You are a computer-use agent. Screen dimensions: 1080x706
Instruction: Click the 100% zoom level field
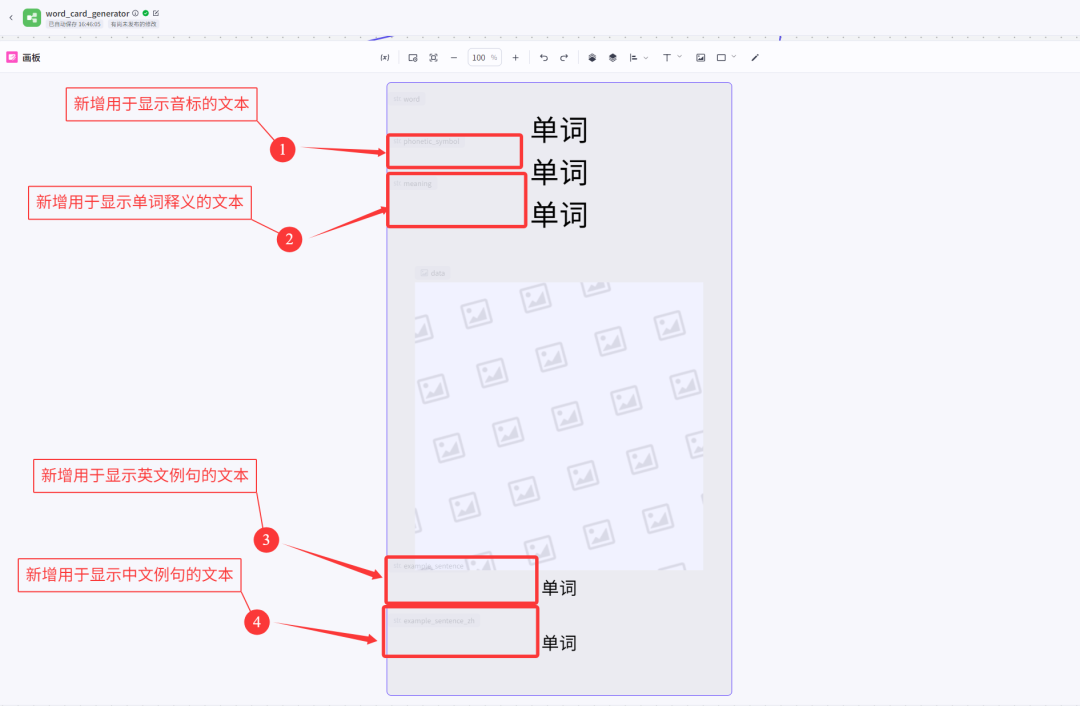pos(484,57)
